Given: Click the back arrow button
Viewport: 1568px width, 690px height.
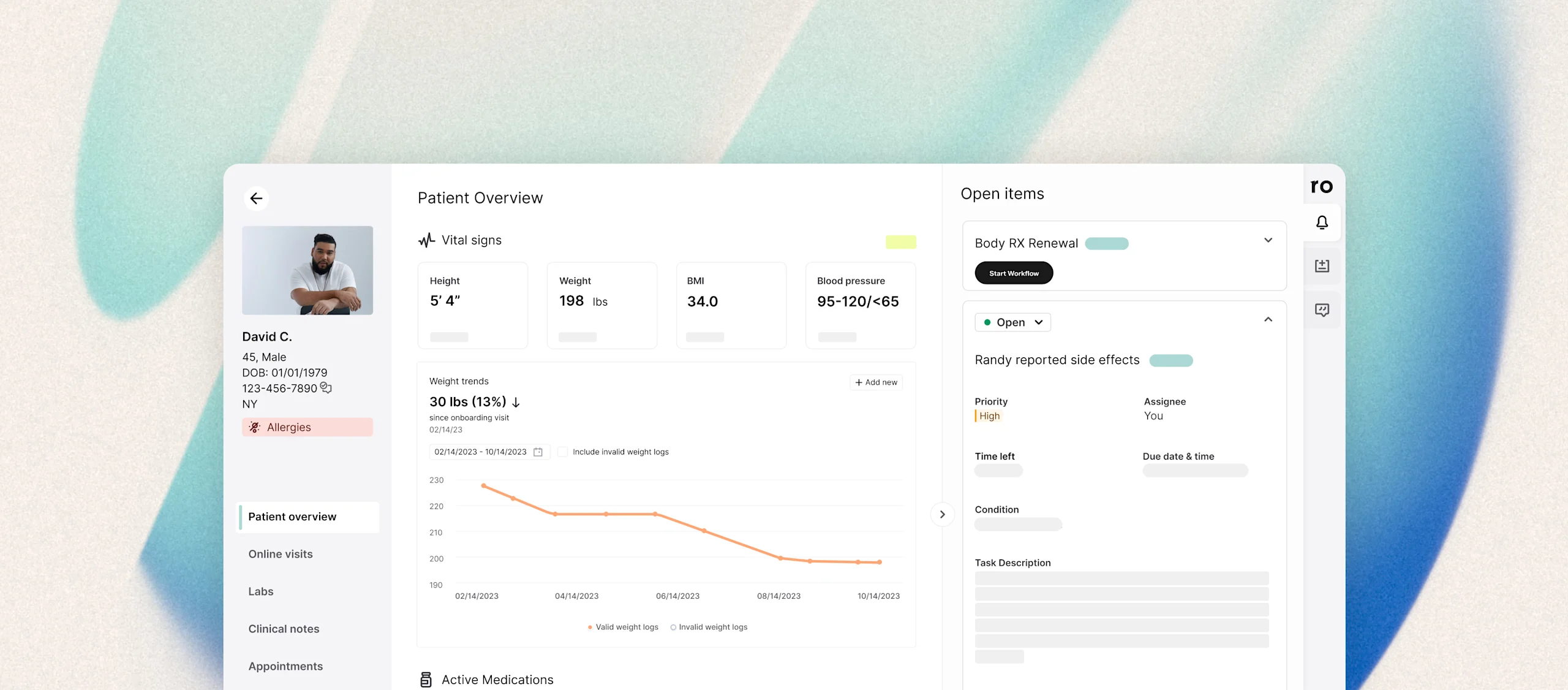Looking at the screenshot, I should (x=256, y=199).
